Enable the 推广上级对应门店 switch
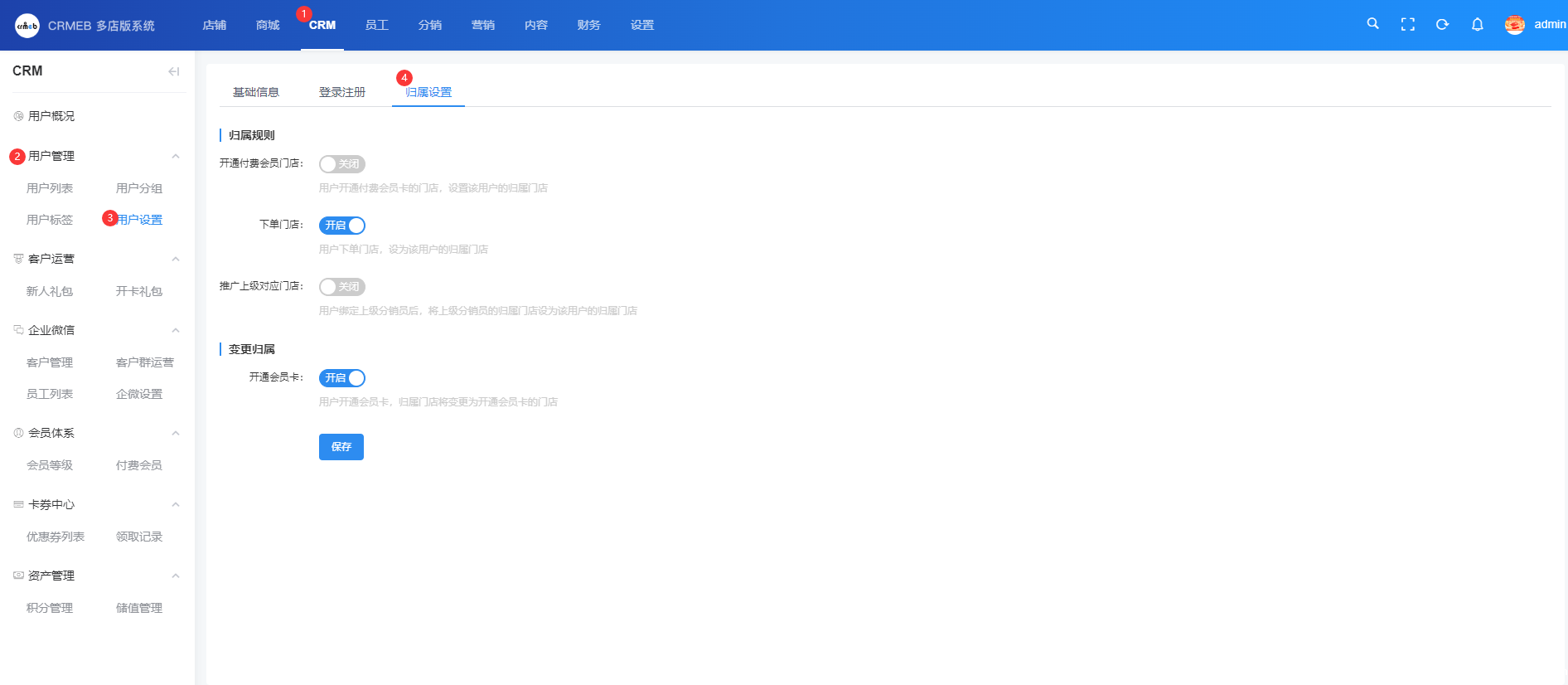The height and width of the screenshot is (685, 1568). click(341, 287)
